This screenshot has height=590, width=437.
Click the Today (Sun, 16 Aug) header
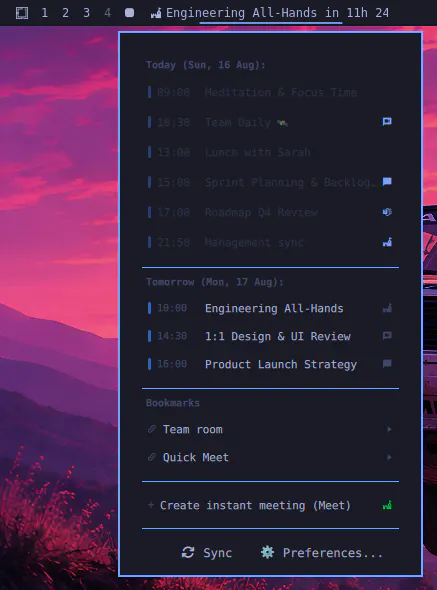(206, 65)
